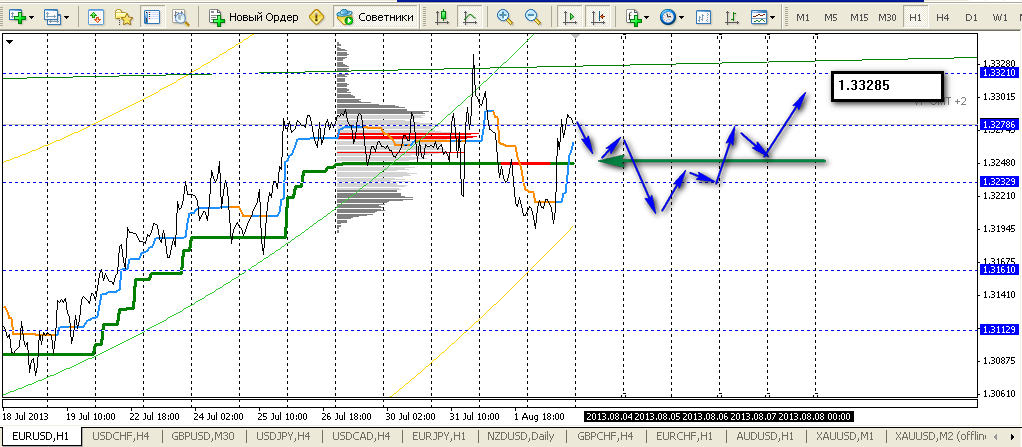
Task: Switch to XAUUSD,M1 chart tab
Action: tap(843, 435)
